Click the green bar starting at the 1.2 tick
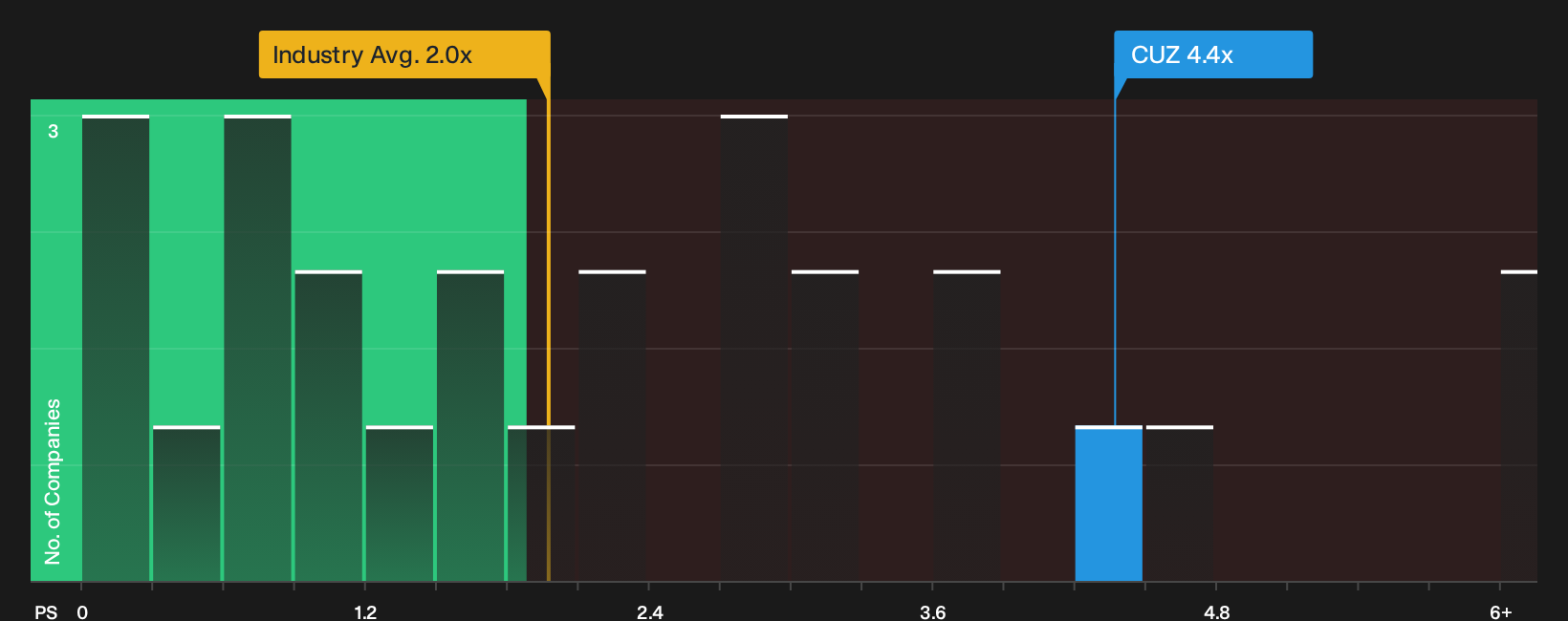This screenshot has width=1568, height=621. tap(400, 503)
